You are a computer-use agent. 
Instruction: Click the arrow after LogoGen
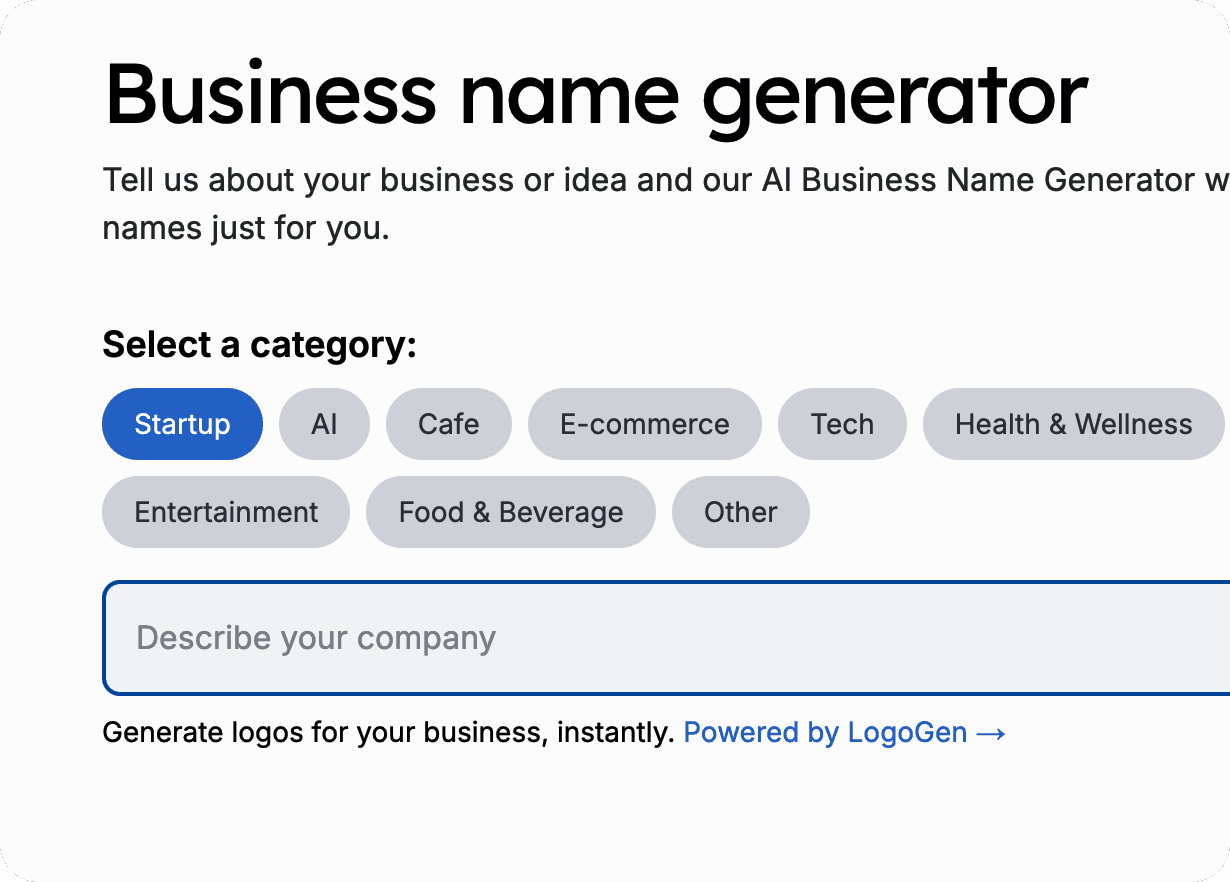point(990,733)
